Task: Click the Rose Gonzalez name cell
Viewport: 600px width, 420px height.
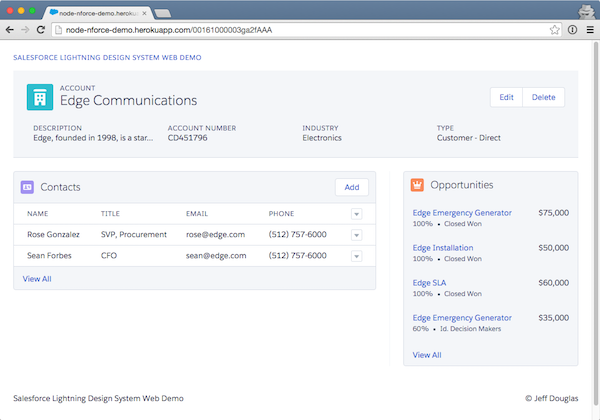Action: pyautogui.click(x=53, y=234)
